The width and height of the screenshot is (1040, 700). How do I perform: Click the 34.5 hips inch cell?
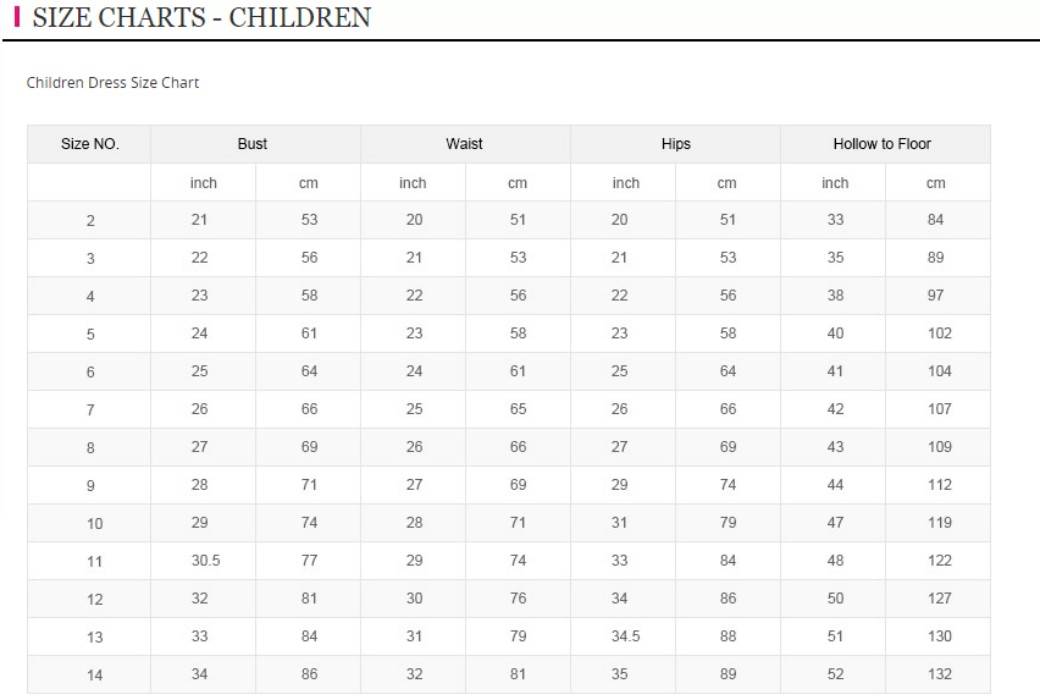pos(626,636)
